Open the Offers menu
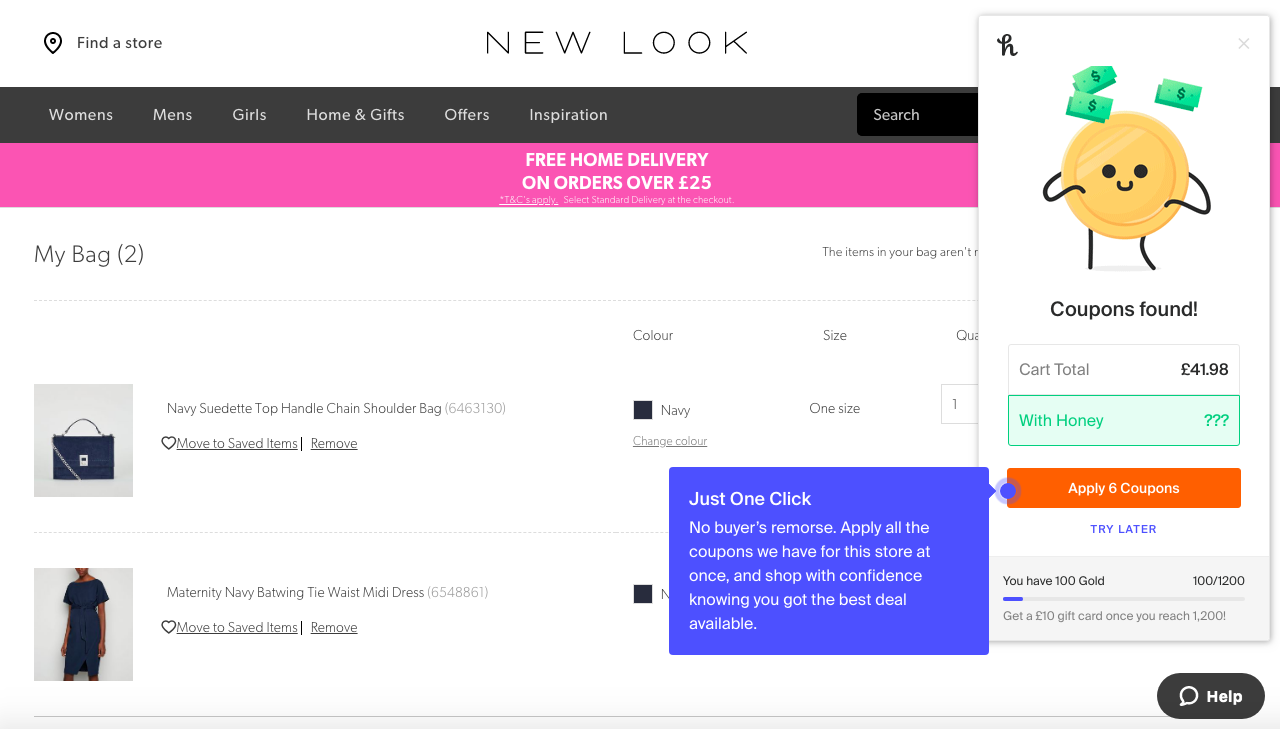This screenshot has width=1280, height=729. point(467,115)
